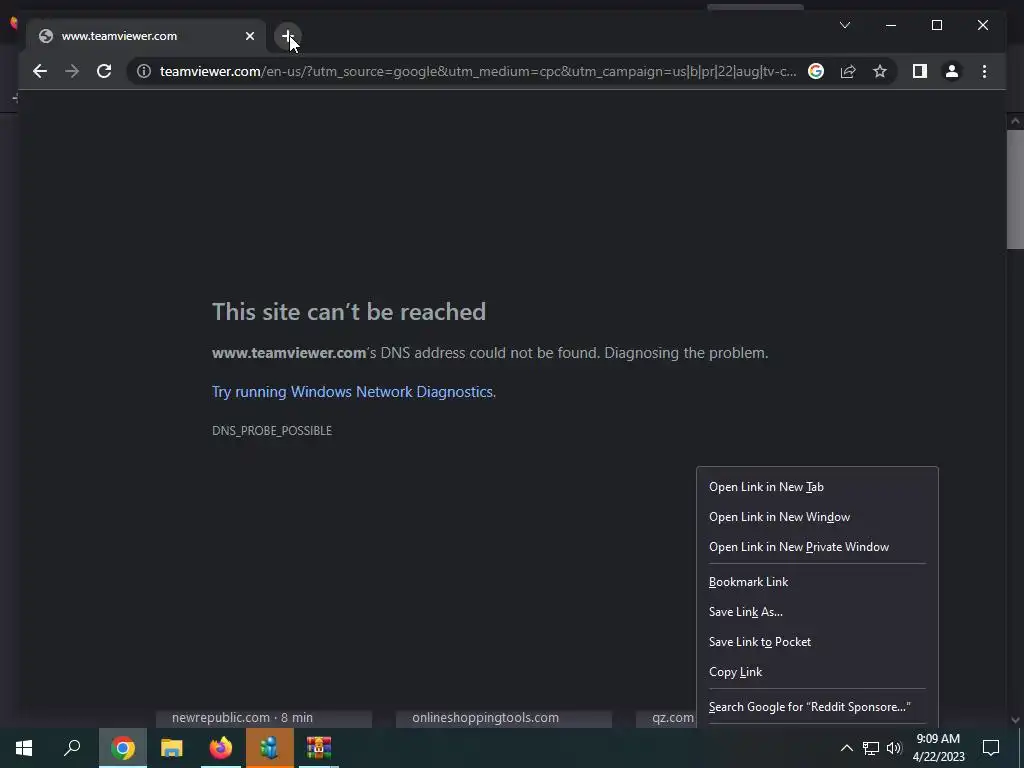Select the www.teamviewer.com tab
Screen dimensions: 1024x768
pyautogui.click(x=146, y=36)
